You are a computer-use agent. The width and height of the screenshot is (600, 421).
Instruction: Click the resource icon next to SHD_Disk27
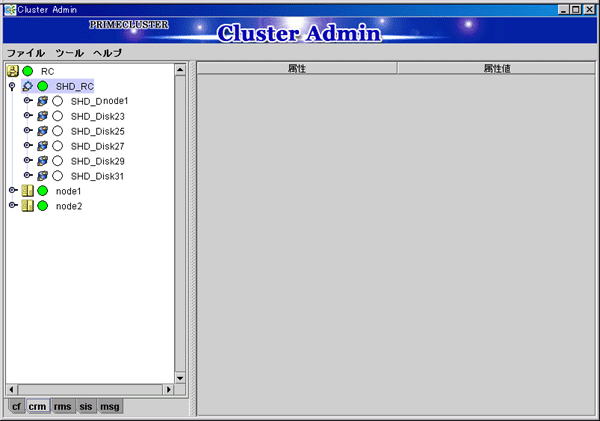[x=42, y=146]
